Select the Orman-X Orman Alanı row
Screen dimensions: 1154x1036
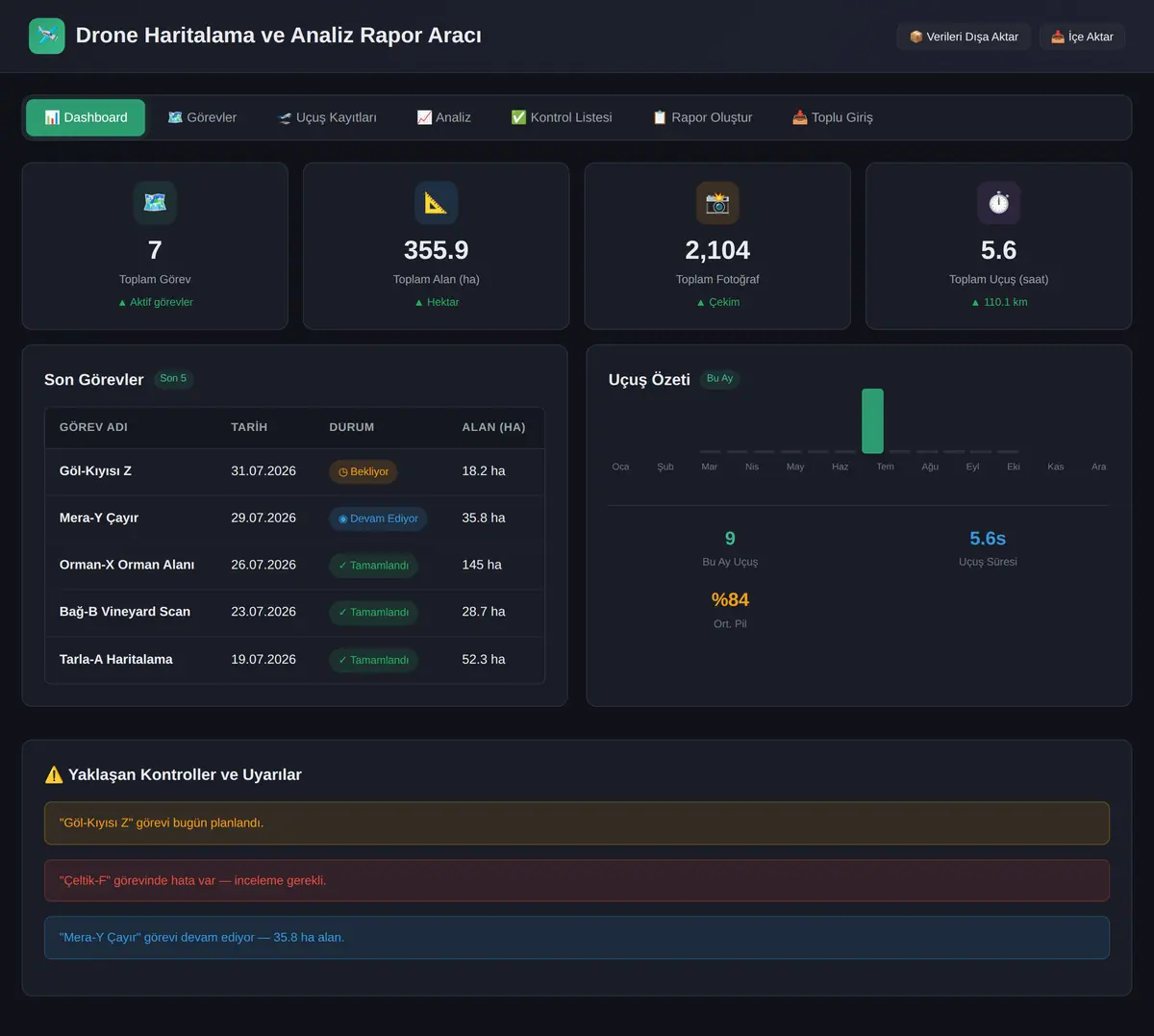point(294,566)
